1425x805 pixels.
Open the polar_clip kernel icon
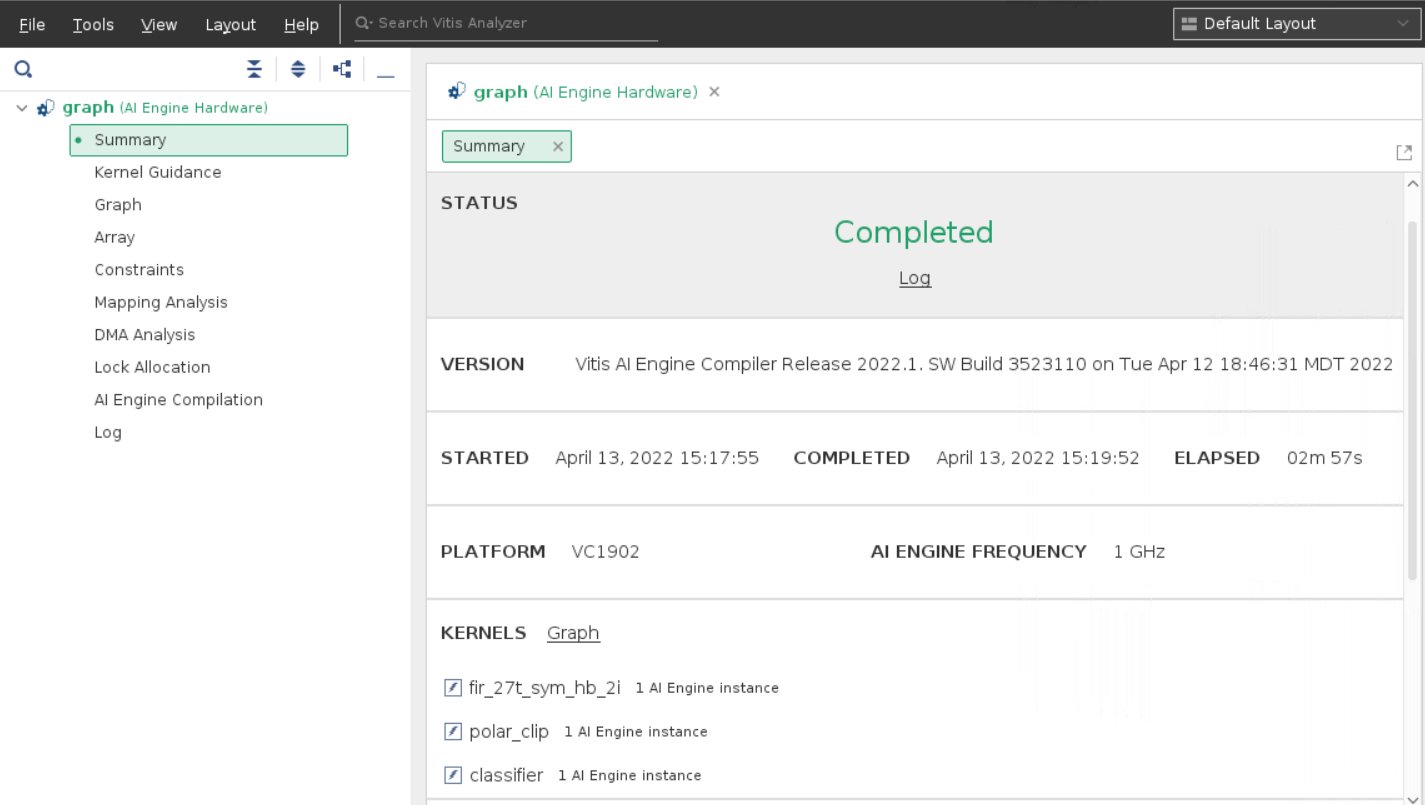point(452,731)
